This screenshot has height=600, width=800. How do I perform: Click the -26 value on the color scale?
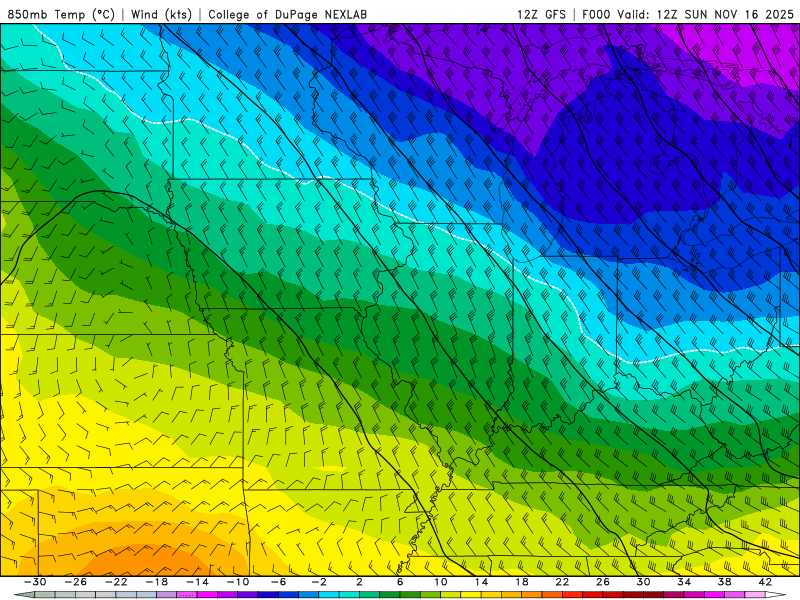pos(76,582)
